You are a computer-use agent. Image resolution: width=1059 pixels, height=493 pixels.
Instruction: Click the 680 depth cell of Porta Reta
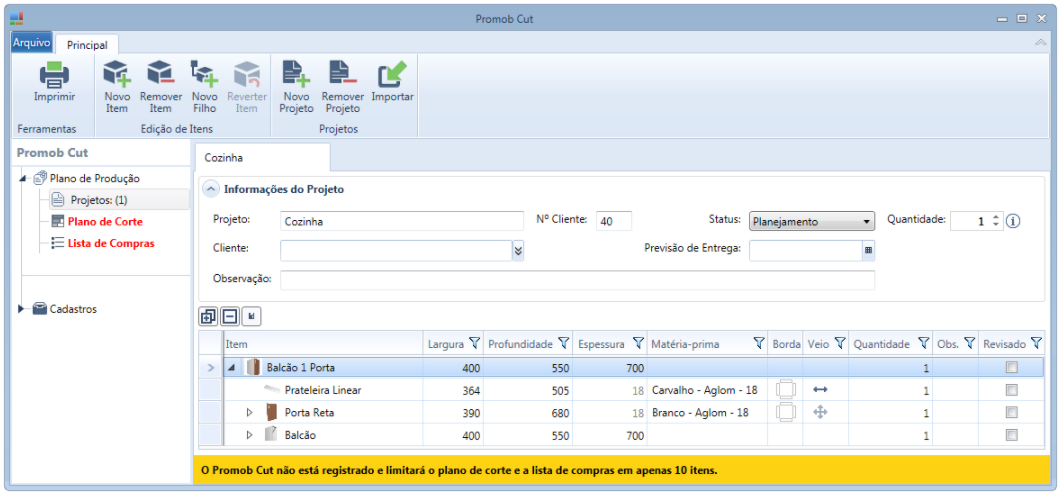(x=527, y=412)
